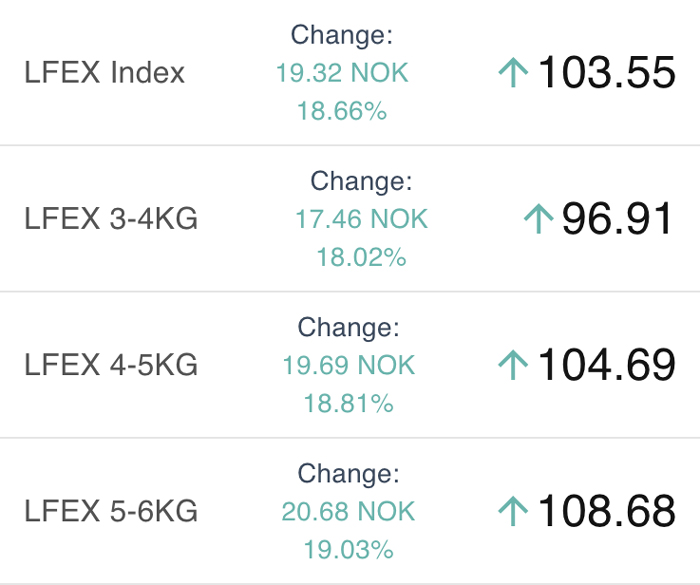The image size is (700, 585).
Task: Click the LFEX Index up arrow icon
Action: tap(513, 73)
